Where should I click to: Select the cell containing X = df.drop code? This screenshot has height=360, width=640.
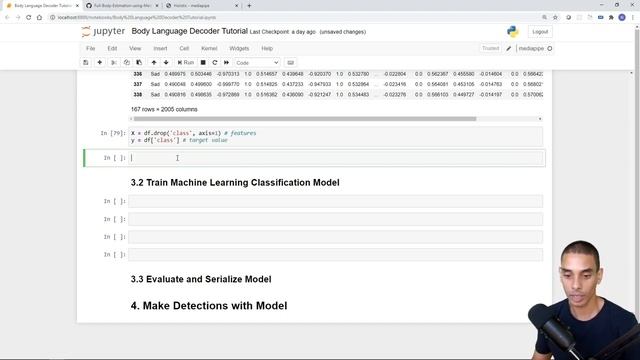click(x=336, y=137)
